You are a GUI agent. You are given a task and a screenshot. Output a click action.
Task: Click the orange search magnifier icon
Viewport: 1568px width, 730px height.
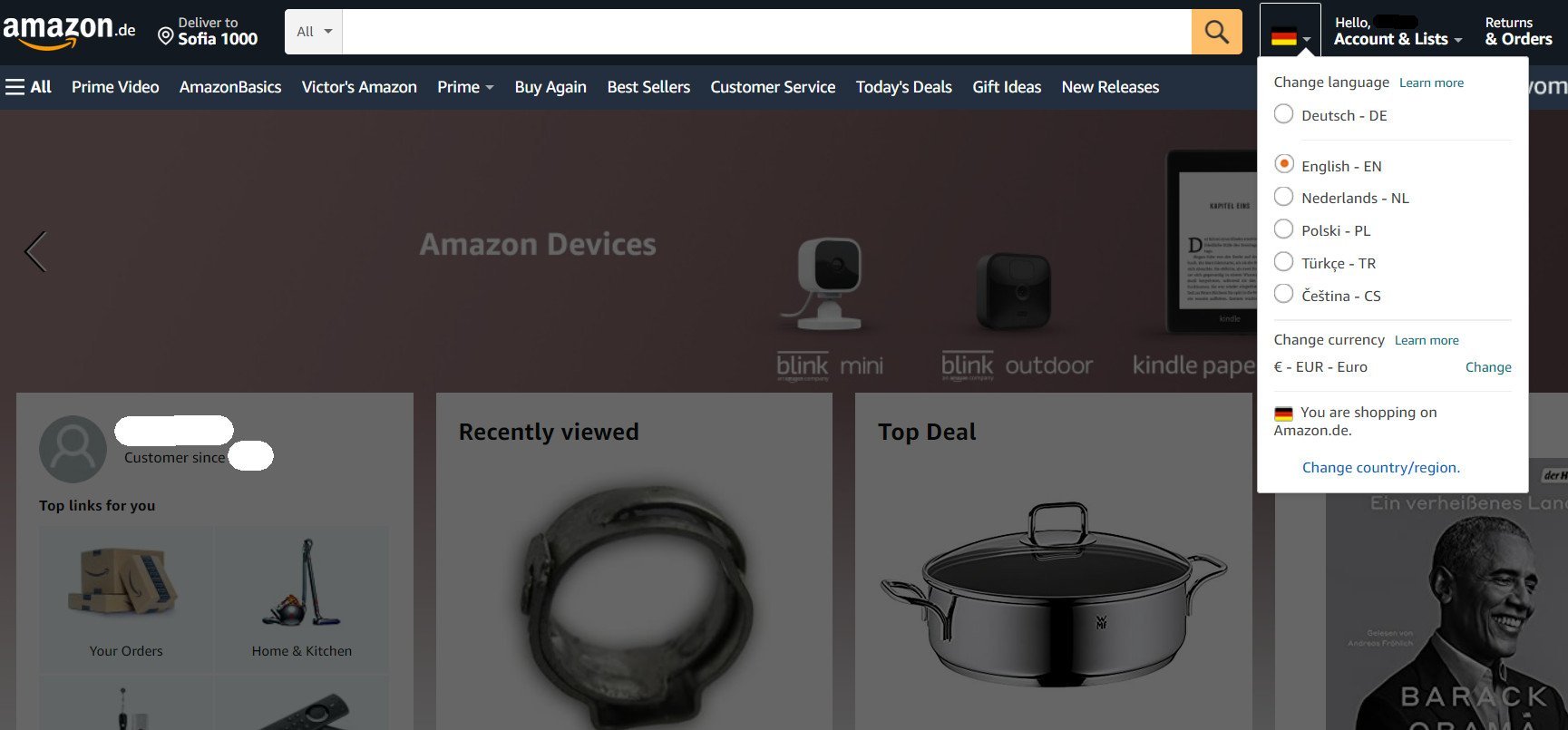click(1216, 33)
